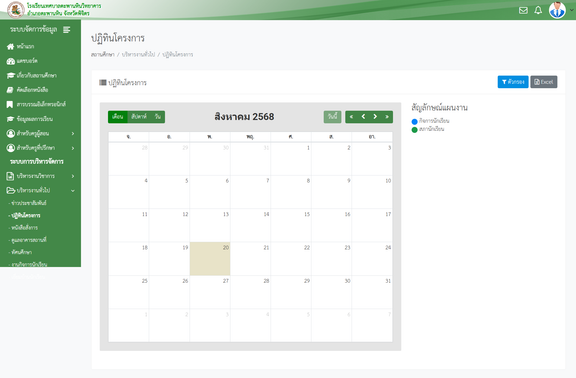Select the highlighted calendar day 20

pos(210,259)
